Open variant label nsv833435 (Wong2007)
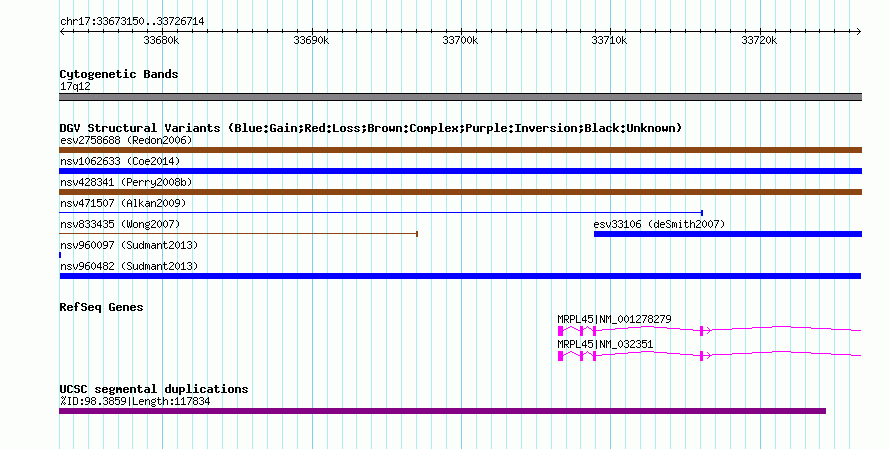 click(120, 224)
